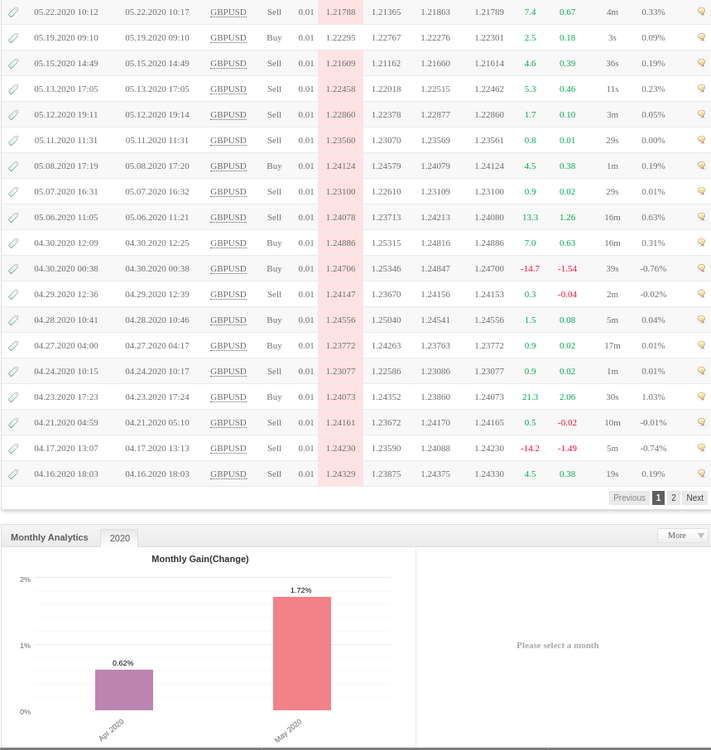The image size is (711, 750).
Task: Click the -14.7 pips loss value
Action: (530, 269)
